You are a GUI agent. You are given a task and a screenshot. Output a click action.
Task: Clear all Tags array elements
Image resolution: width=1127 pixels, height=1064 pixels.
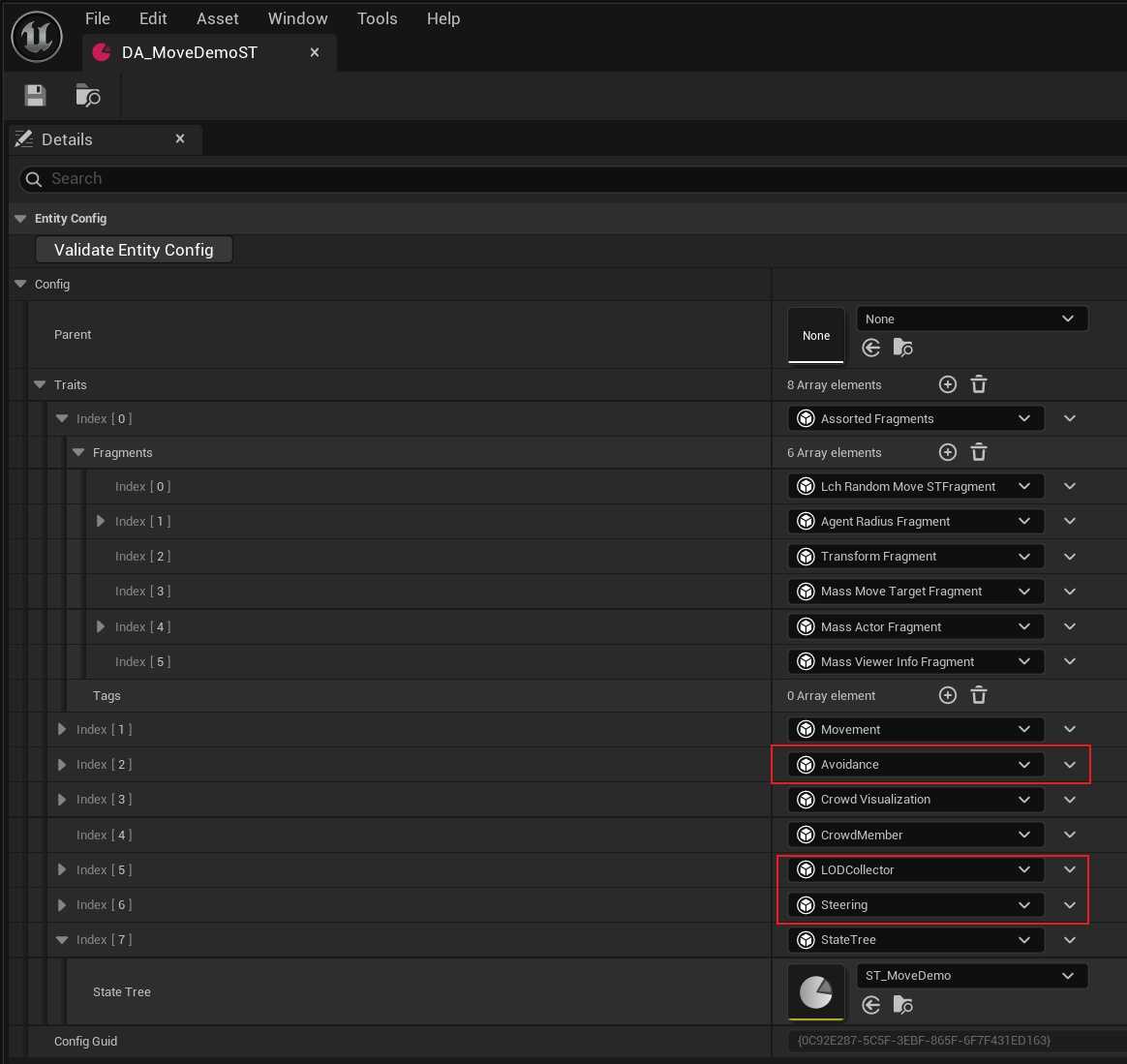[x=979, y=695]
